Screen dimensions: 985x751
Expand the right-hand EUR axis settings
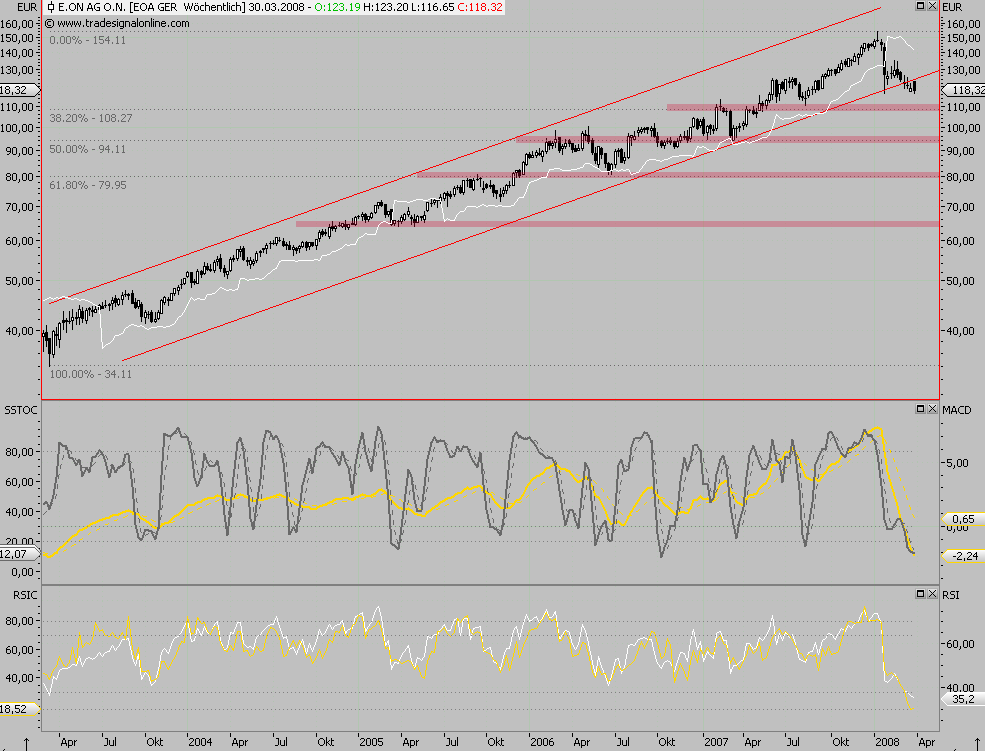953,5
